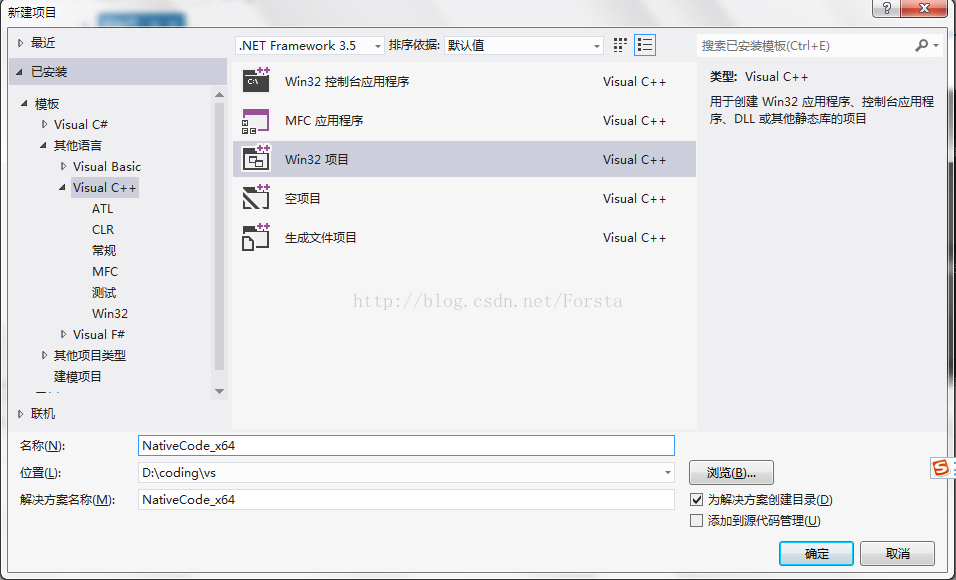This screenshot has height=580, width=956.
Task: Select the Visual Basic tree item
Action: [x=107, y=166]
